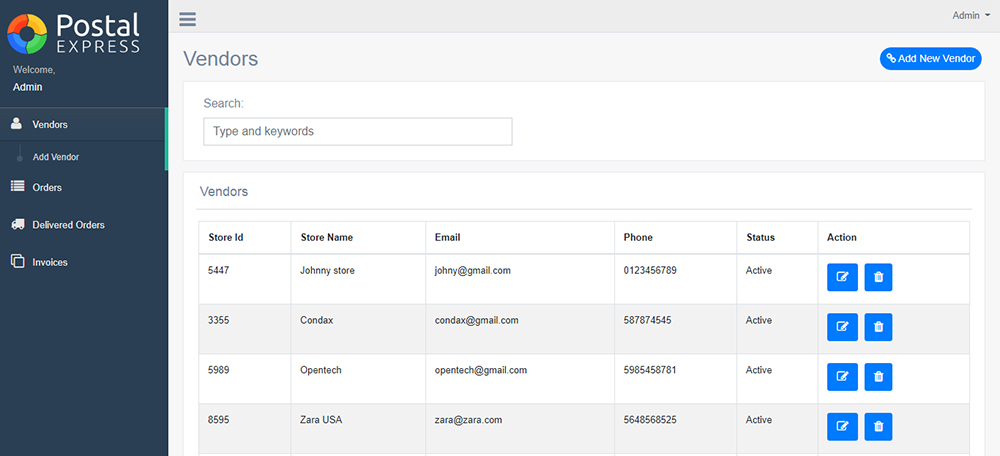Go to Orders in sidebar
The width and height of the screenshot is (1000, 456).
[83, 188]
